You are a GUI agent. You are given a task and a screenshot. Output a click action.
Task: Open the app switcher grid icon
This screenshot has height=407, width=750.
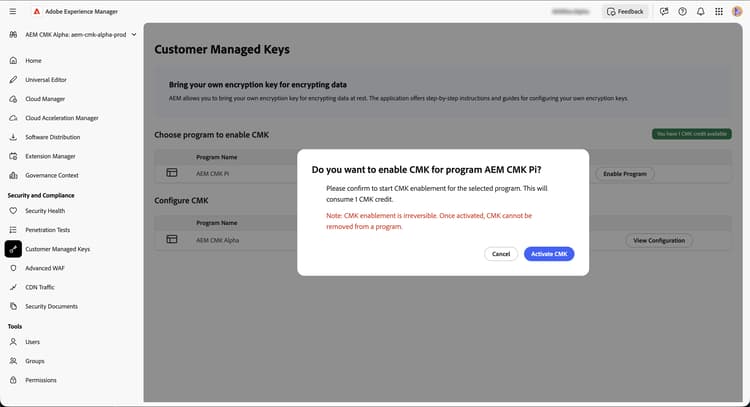click(x=719, y=11)
